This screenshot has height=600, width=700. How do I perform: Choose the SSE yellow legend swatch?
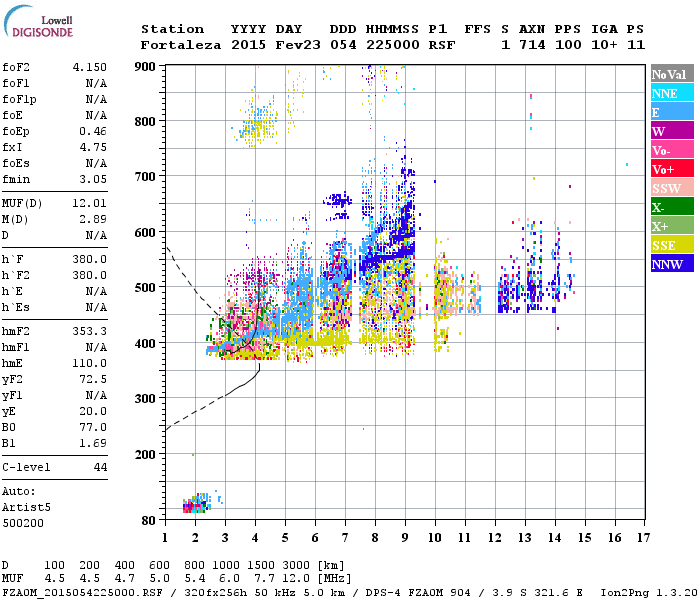pos(672,245)
